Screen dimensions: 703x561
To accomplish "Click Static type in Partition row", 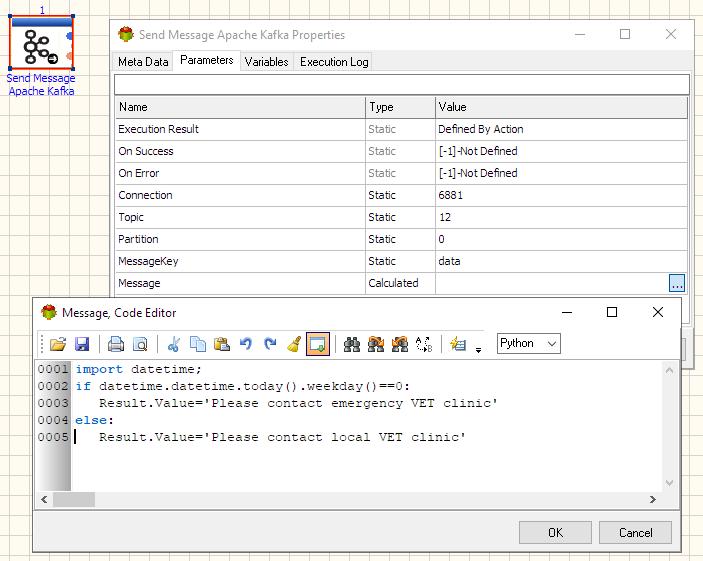I will tap(382, 239).
